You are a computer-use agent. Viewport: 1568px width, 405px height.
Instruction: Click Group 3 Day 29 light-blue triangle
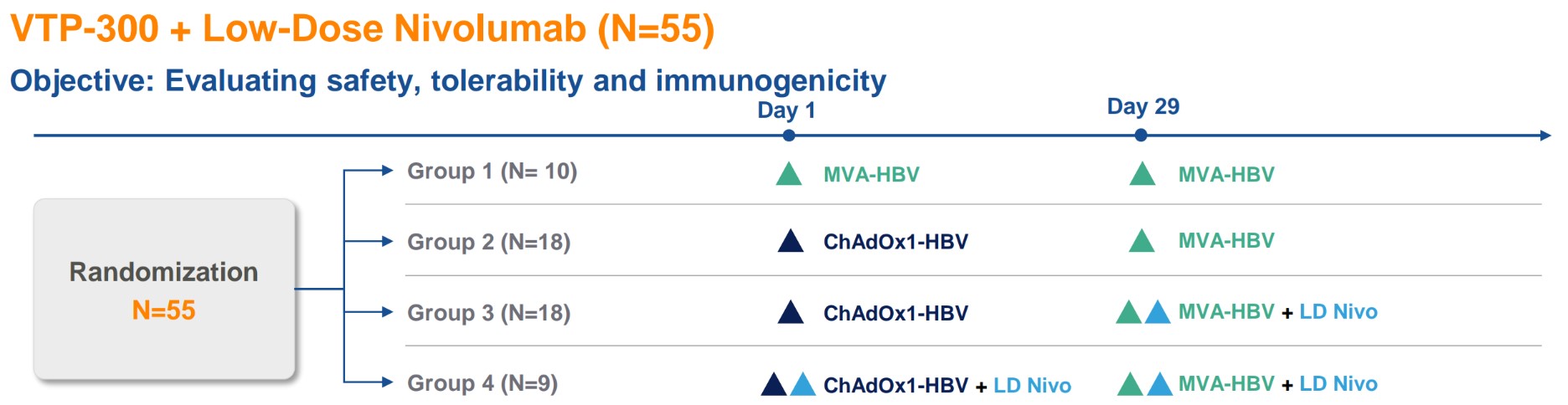[1158, 313]
